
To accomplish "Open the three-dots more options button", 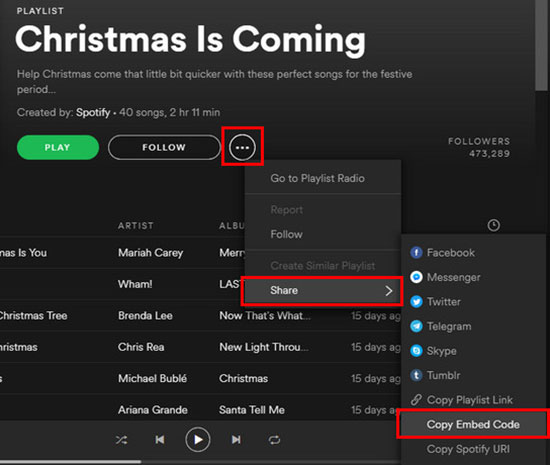I will click(242, 147).
